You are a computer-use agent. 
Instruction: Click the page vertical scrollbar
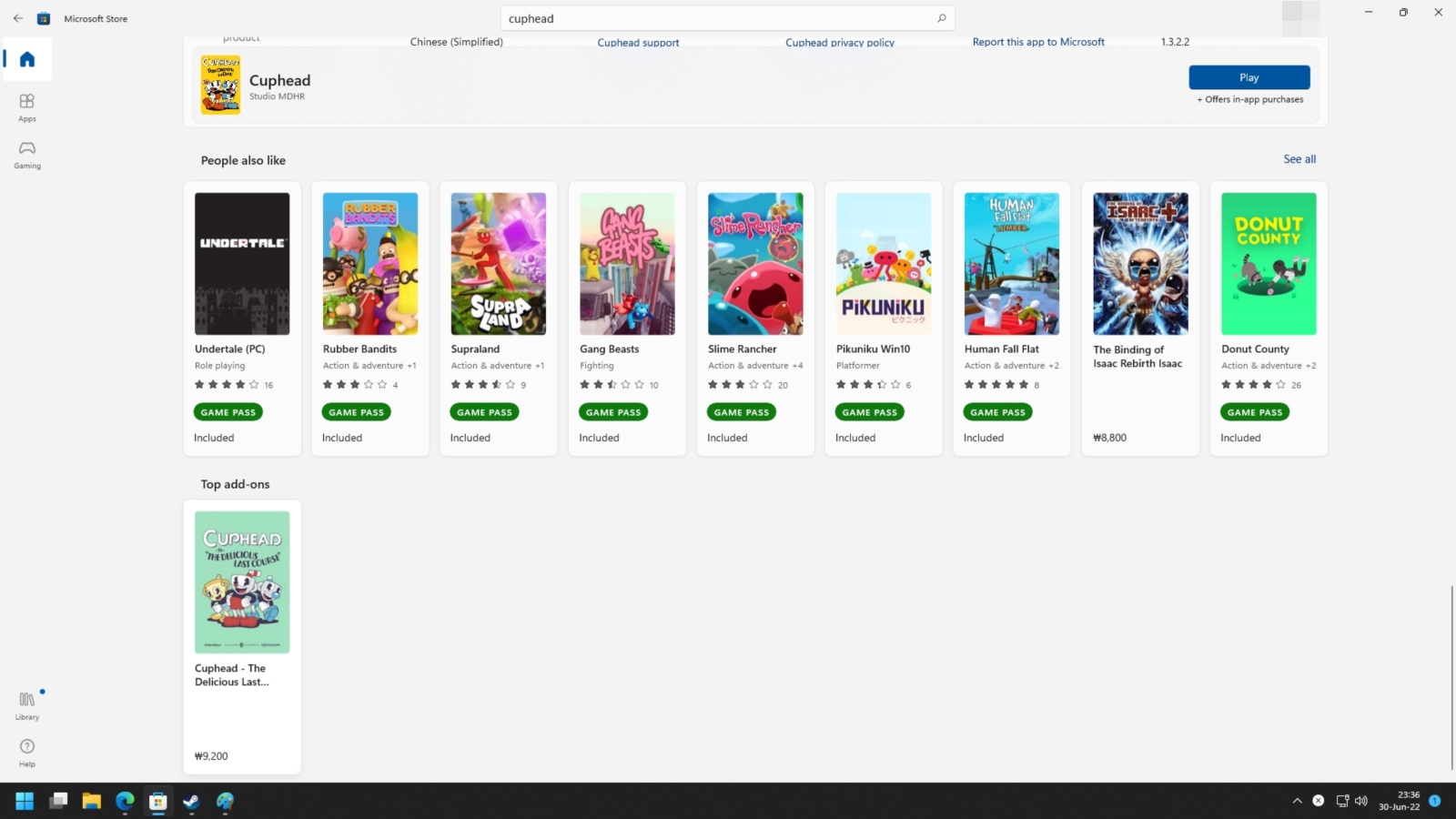point(1451,678)
